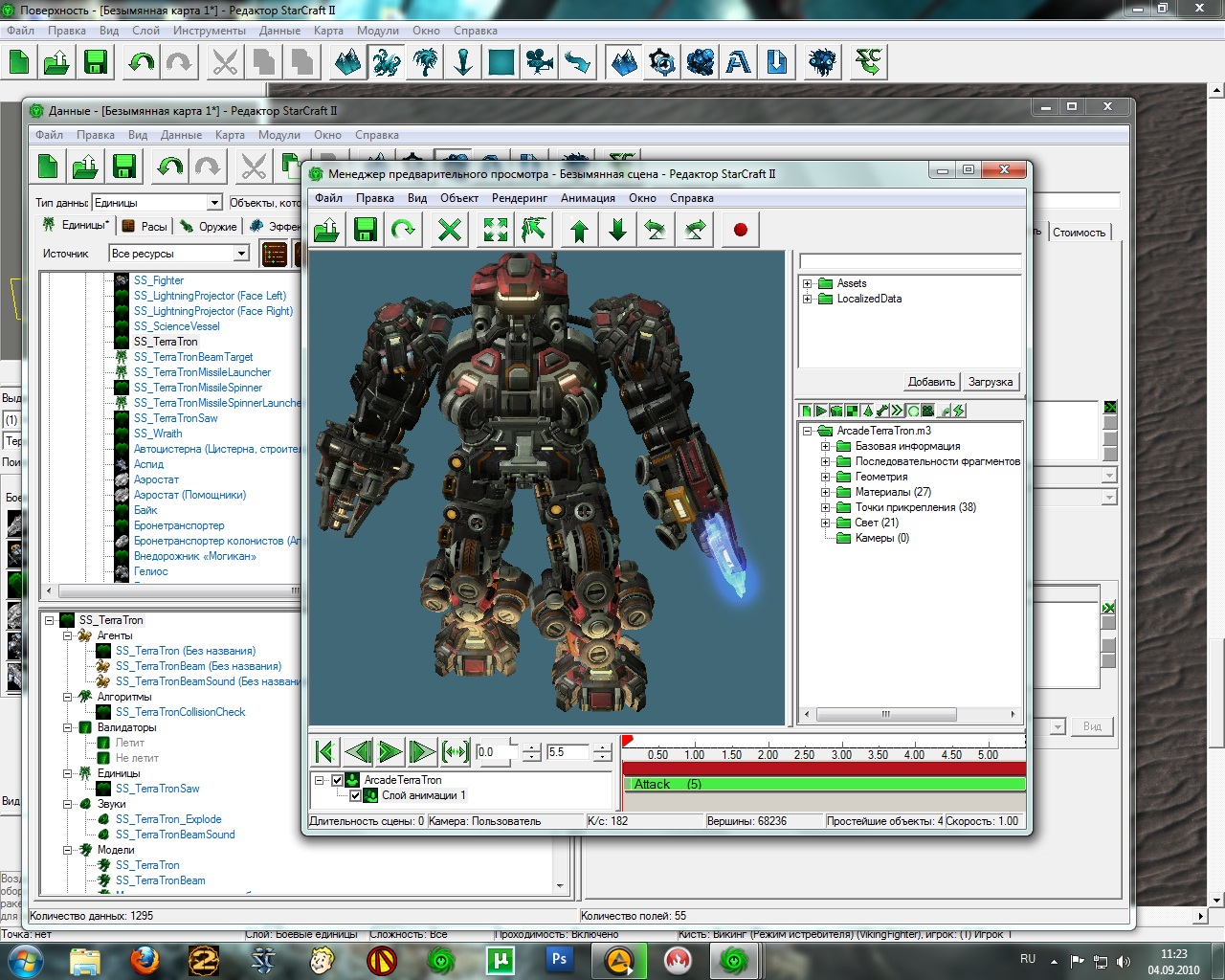
Task: Collapse the SS_TerraTron root node in lower tree
Action: (x=49, y=620)
